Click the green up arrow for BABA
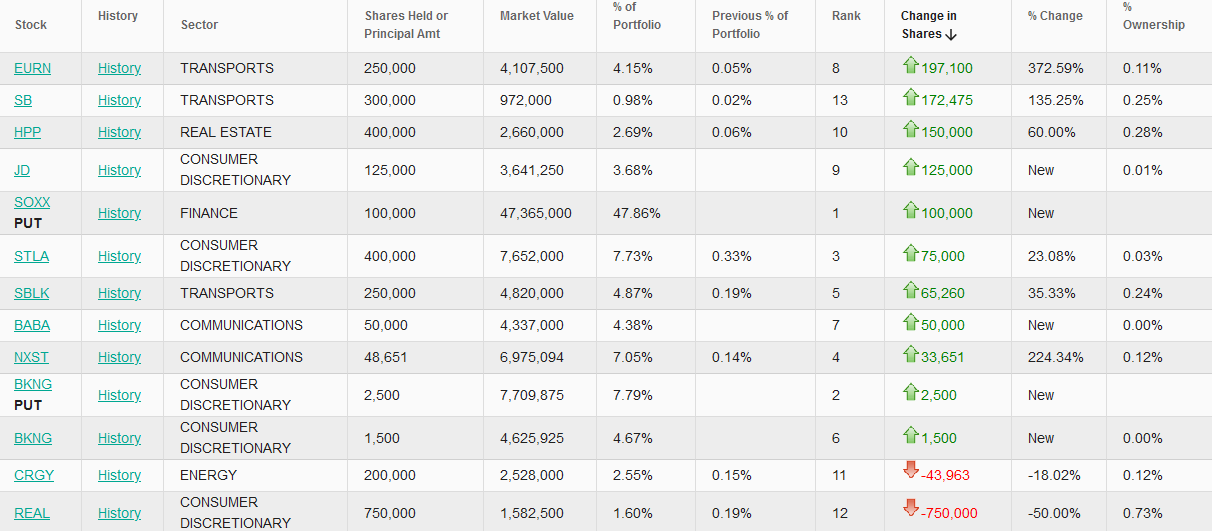This screenshot has height=531, width=1212. [x=910, y=323]
